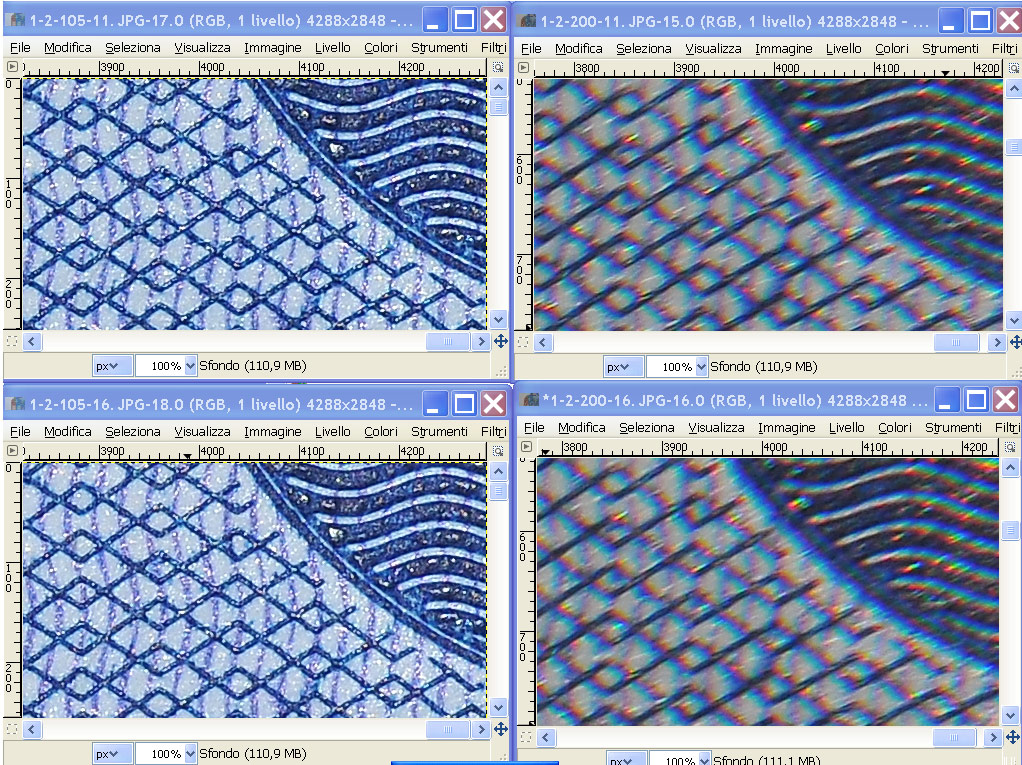Click zoom-on-resize magnifier icon in 1-2-200-11.JPG window
Image resolution: width=1022 pixels, height=765 pixels.
point(1014,68)
